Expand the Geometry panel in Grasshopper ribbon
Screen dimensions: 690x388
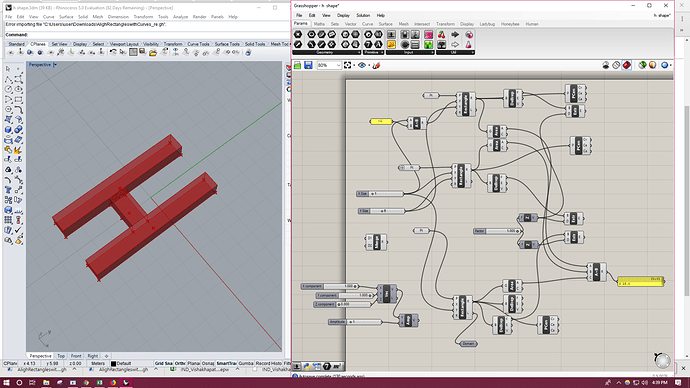tap(326, 52)
